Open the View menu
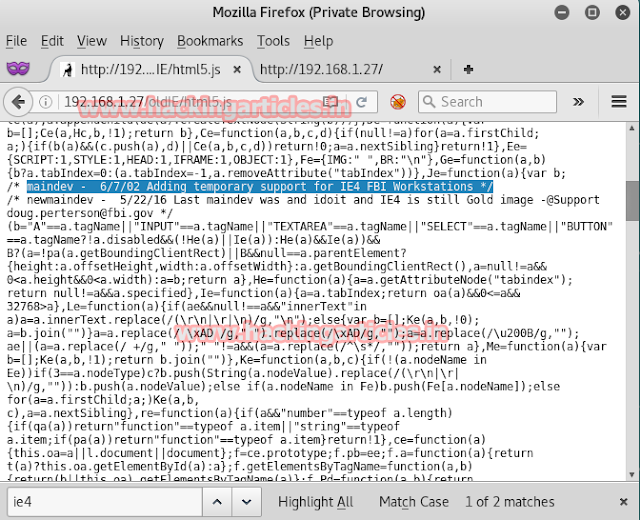This screenshot has height=520, width=640. pyautogui.click(x=91, y=41)
